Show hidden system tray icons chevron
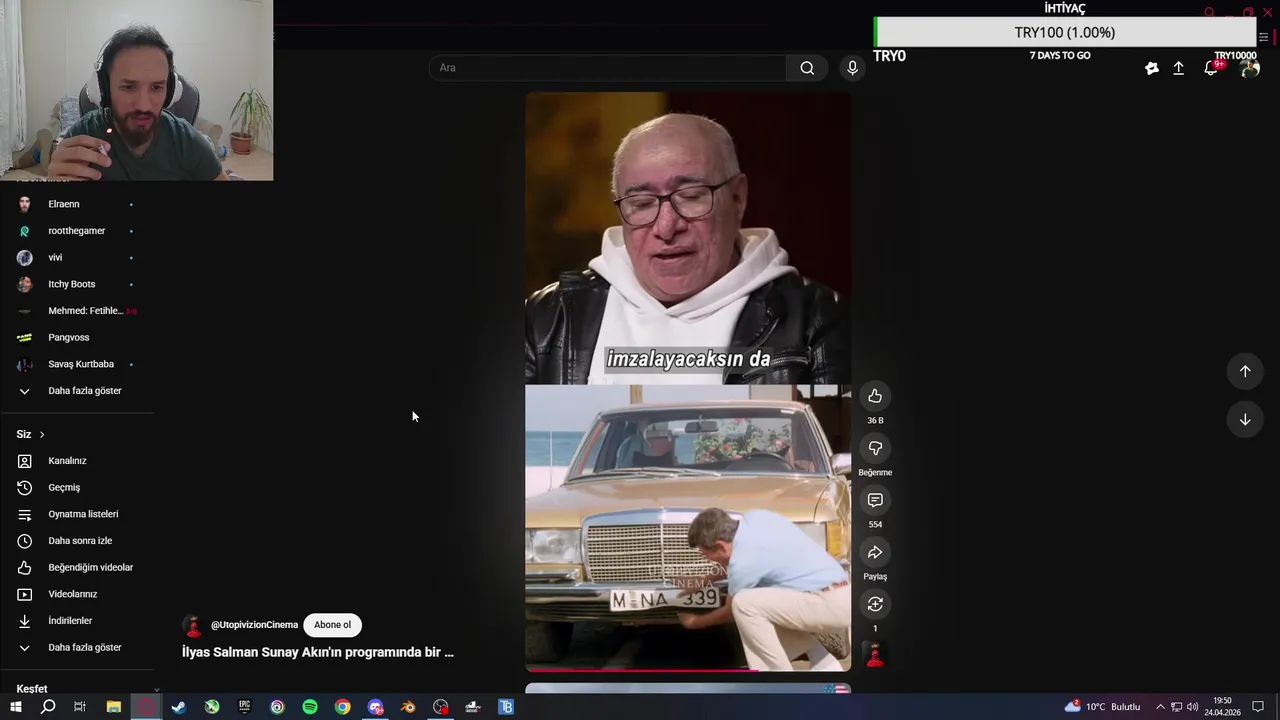1280x720 pixels. 1160,707
